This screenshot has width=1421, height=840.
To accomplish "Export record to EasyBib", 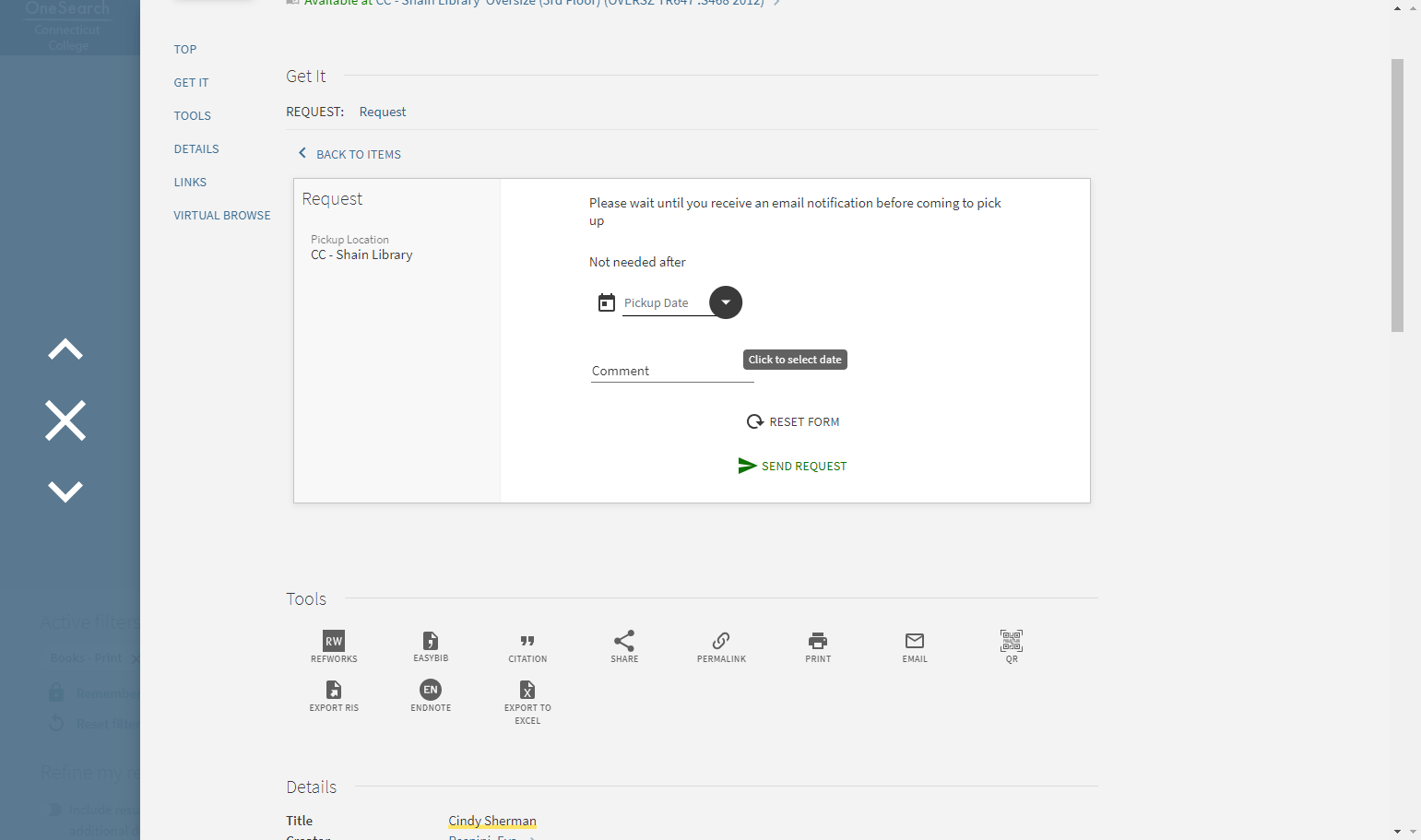I will point(431,646).
